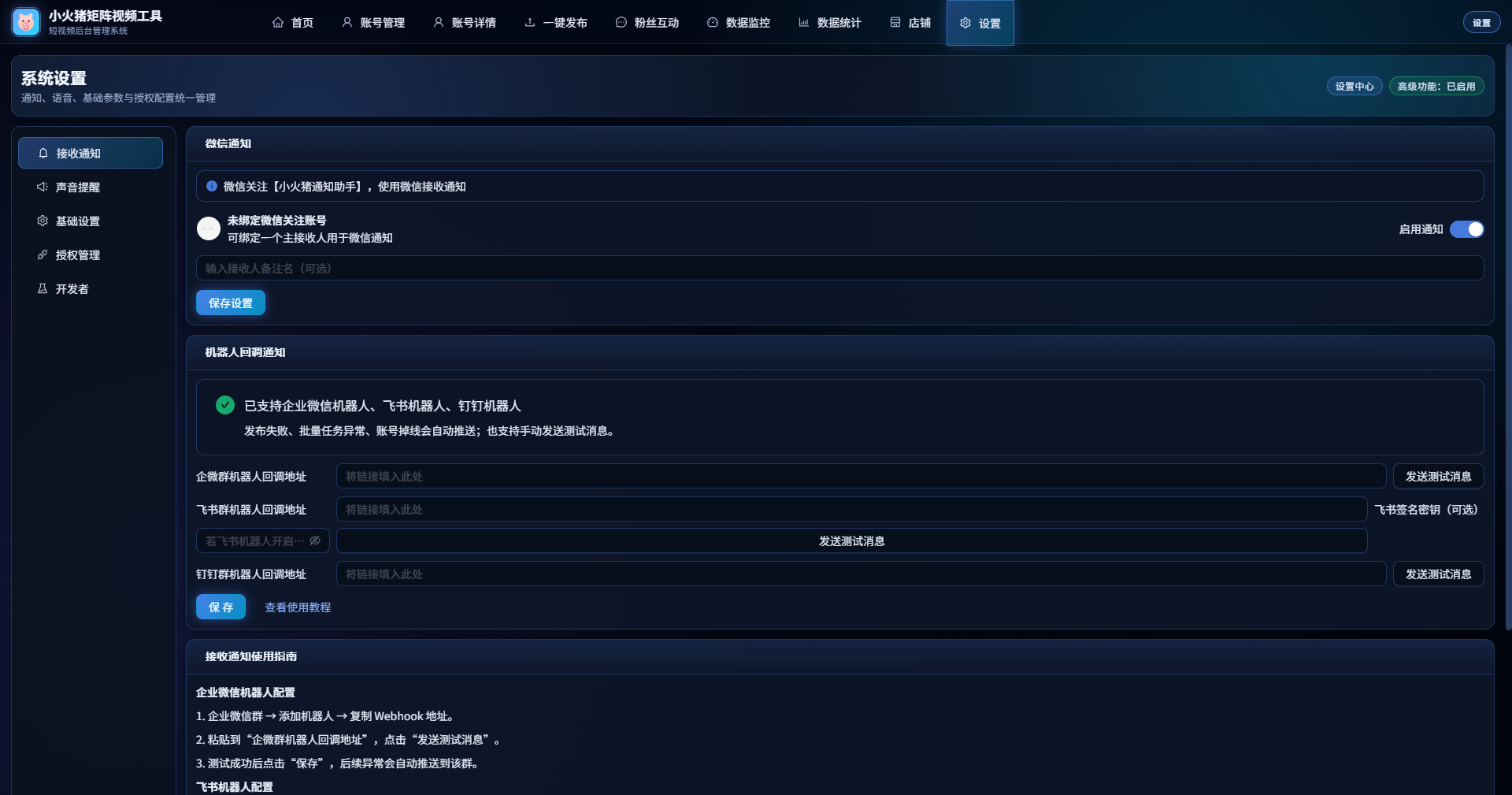1512x795 pixels.
Task: Open 授权管理 in the sidebar
Action: point(77,255)
